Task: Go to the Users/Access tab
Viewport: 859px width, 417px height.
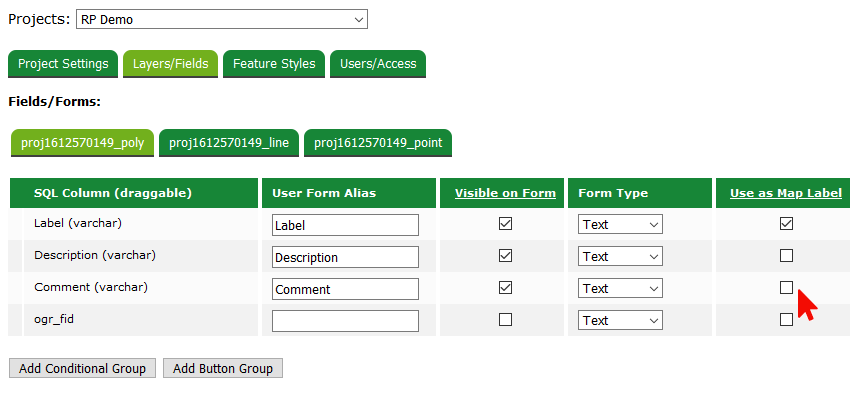Action: [378, 64]
